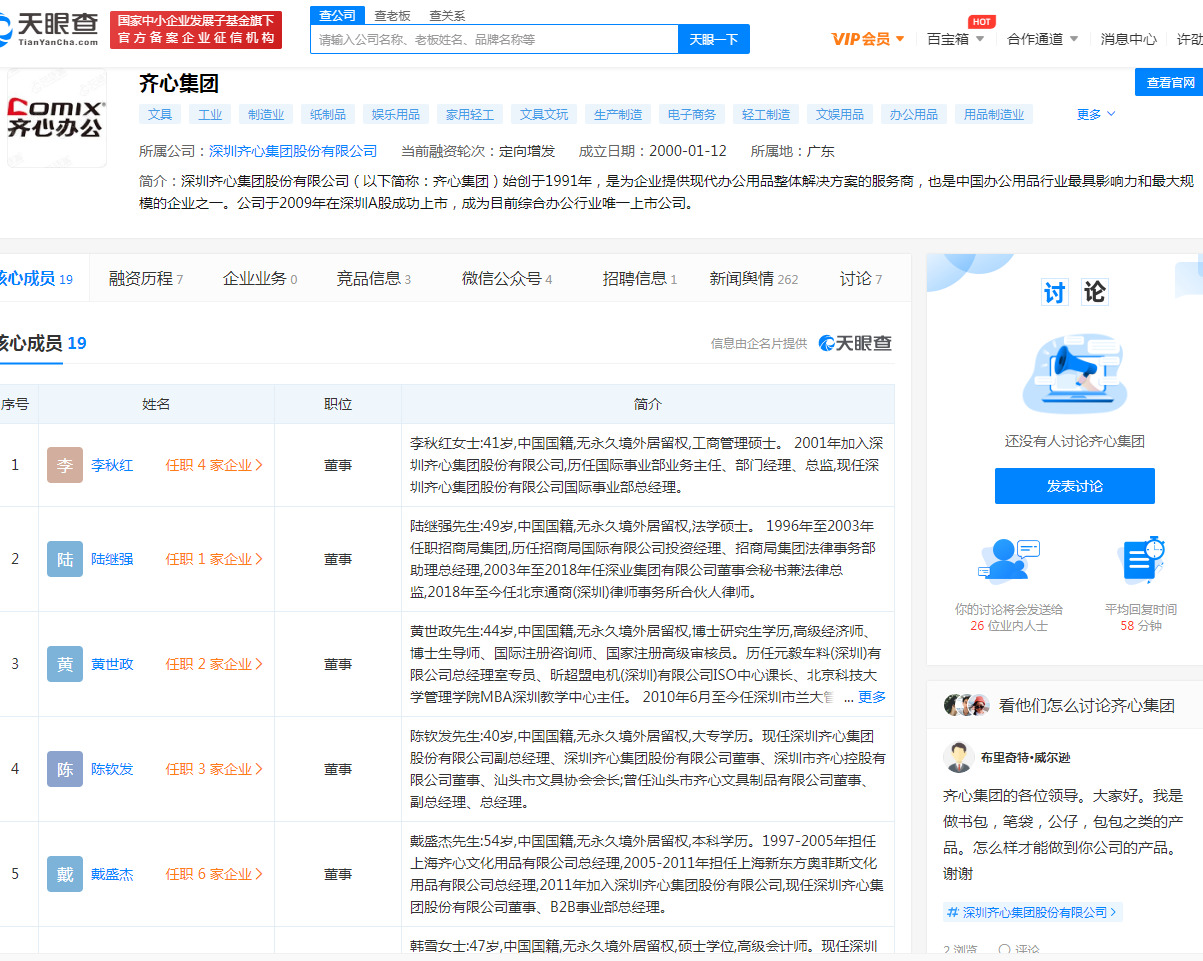Click the 纸制品 tag
The image size is (1203, 961).
point(328,114)
